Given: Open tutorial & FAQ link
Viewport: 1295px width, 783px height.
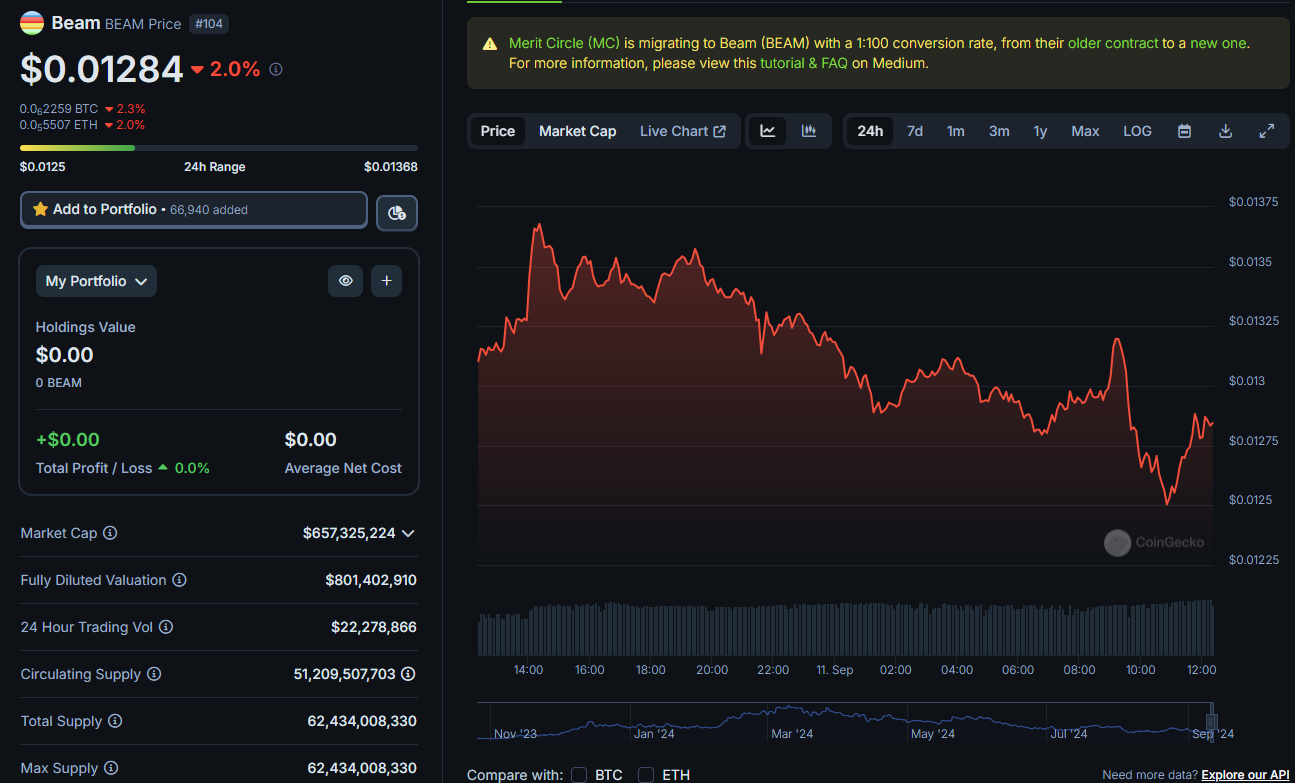Looking at the screenshot, I should [804, 63].
